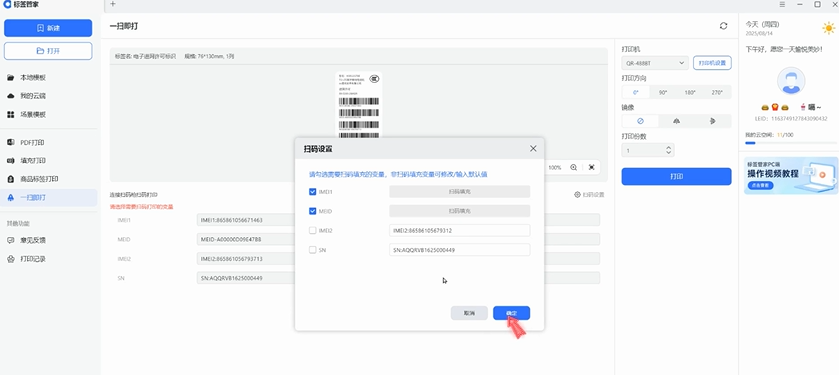
Task: Click the folder icon beside 本地模板
Action: tap(11, 78)
